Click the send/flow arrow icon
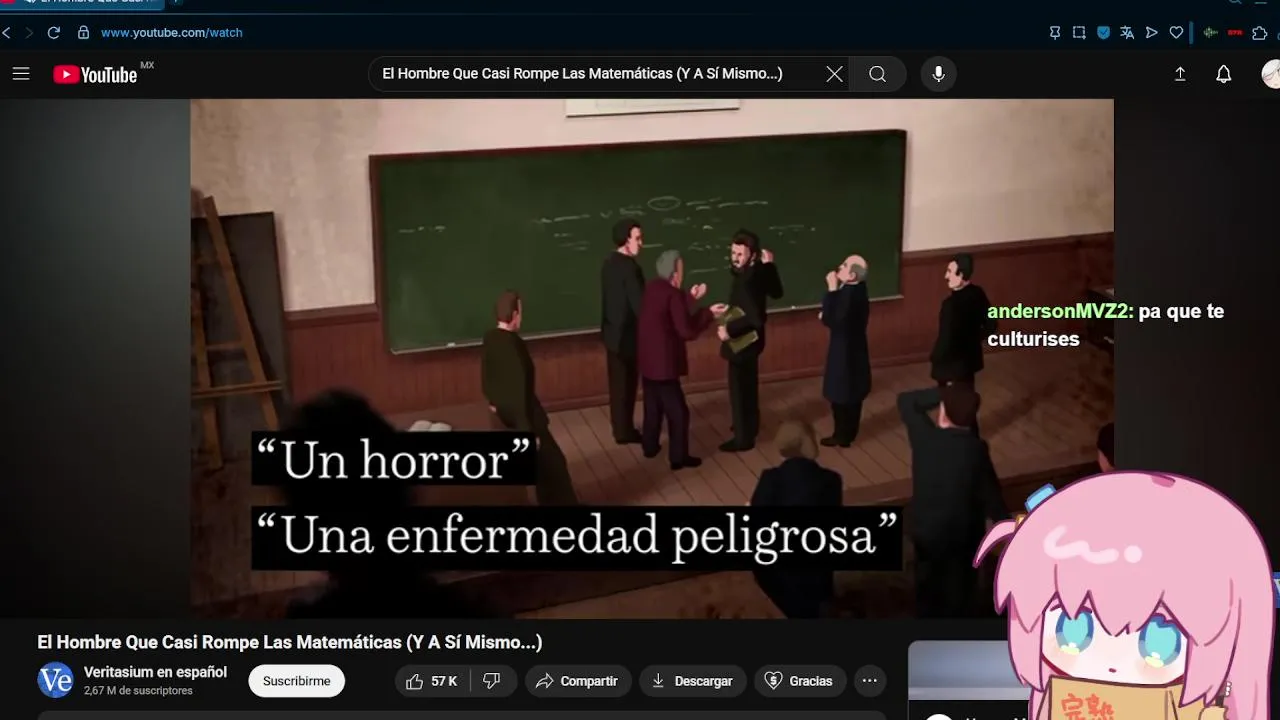 point(1152,33)
